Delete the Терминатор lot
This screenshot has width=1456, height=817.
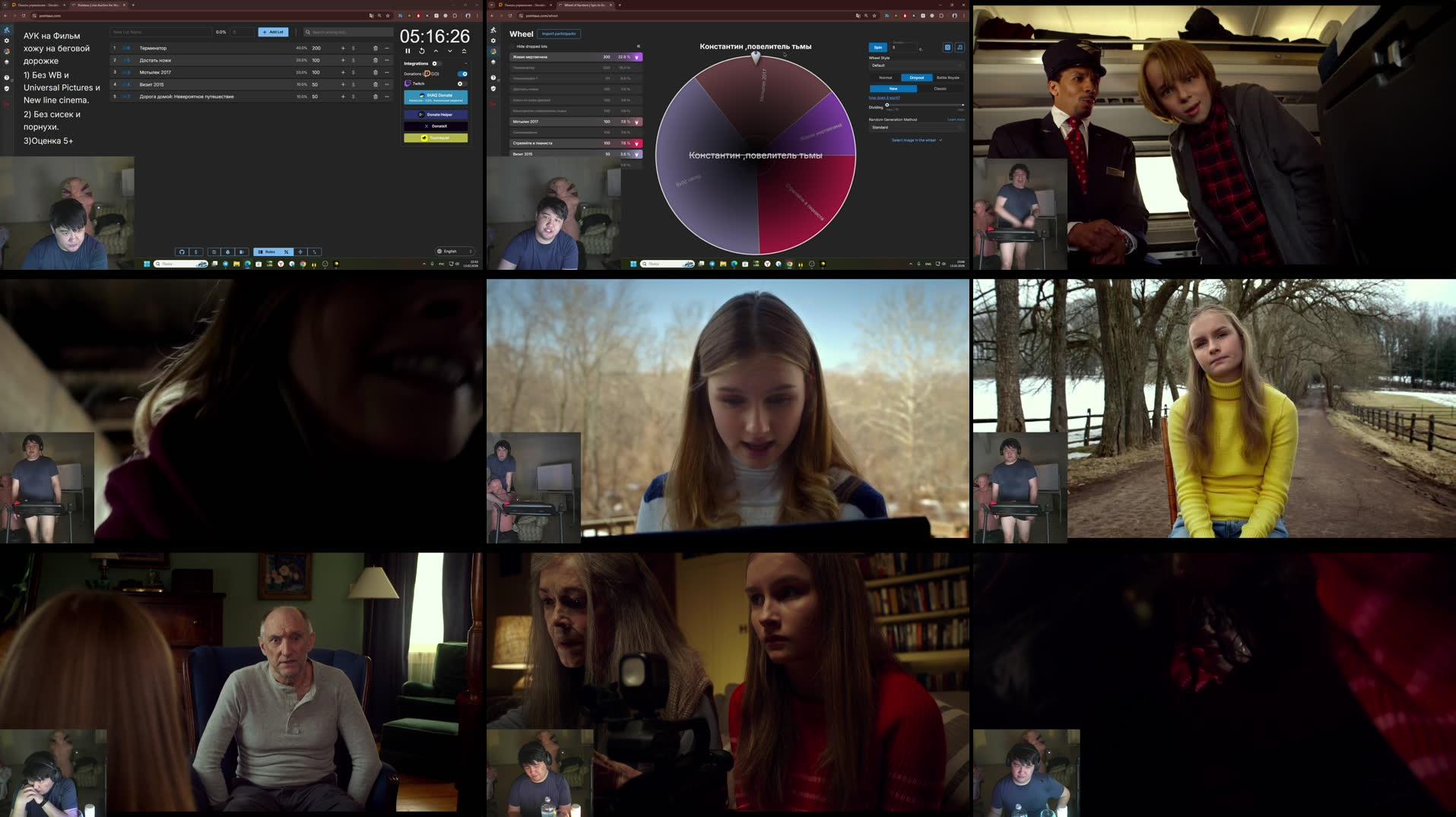click(375, 49)
